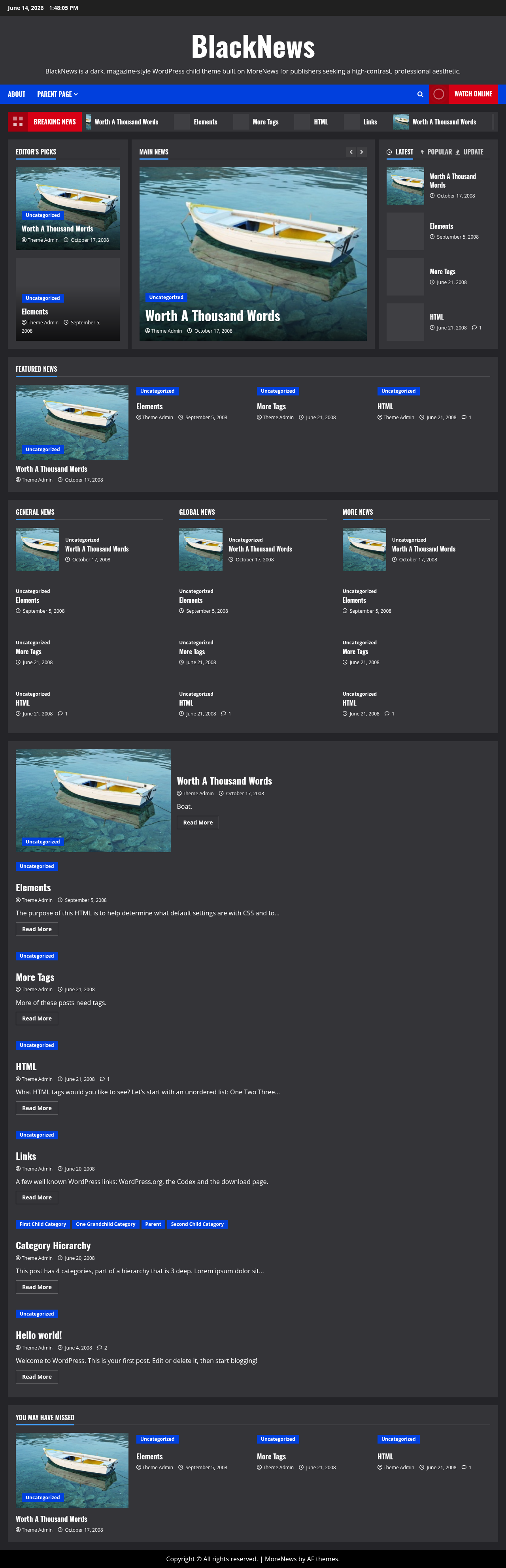Open the About menu item
506x1568 pixels.
pos(17,94)
